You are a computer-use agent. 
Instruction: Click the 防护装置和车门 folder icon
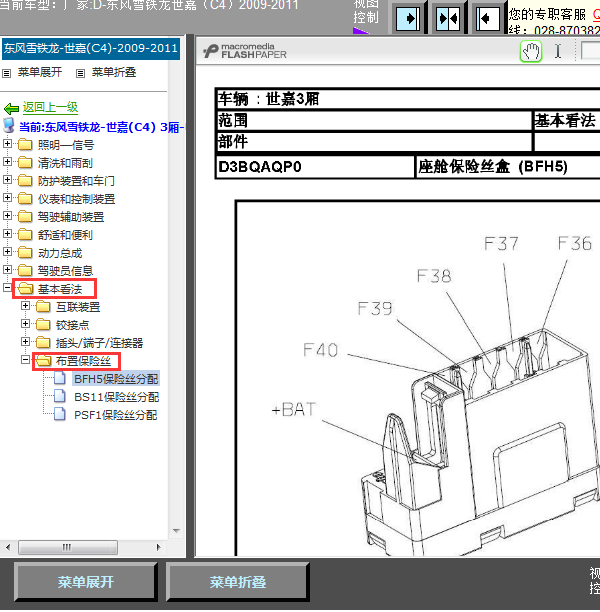tap(25, 181)
